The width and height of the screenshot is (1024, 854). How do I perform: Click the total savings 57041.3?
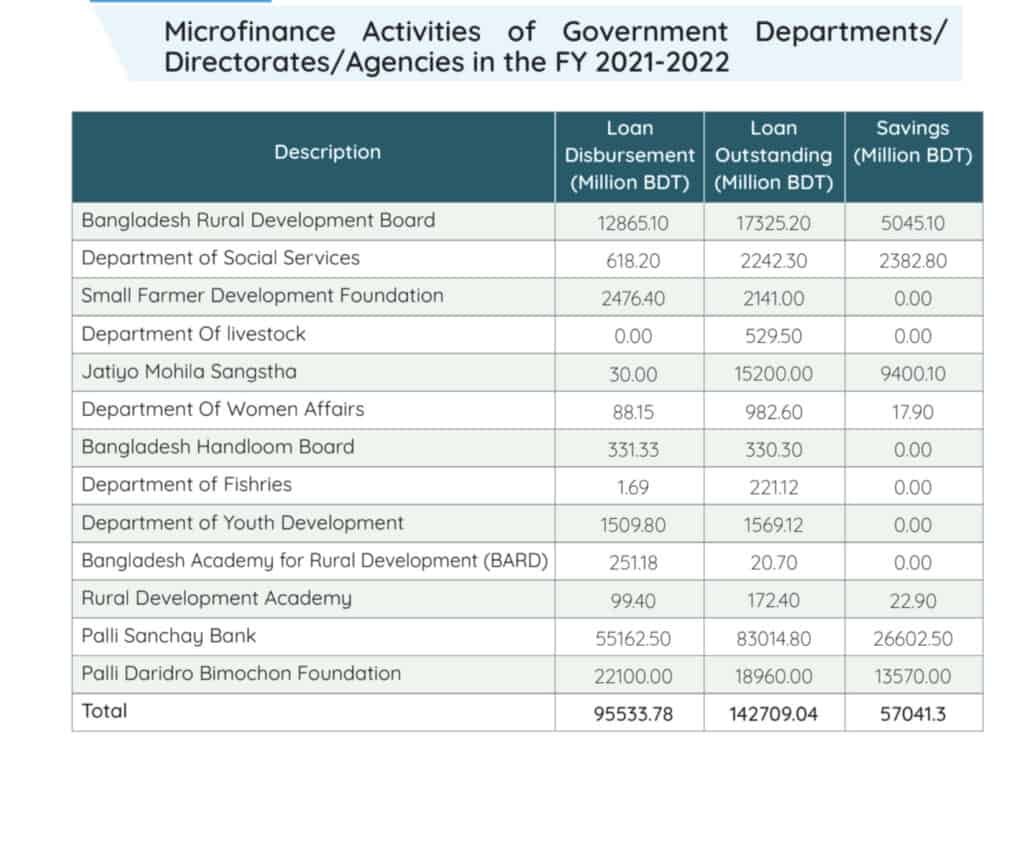tap(912, 714)
